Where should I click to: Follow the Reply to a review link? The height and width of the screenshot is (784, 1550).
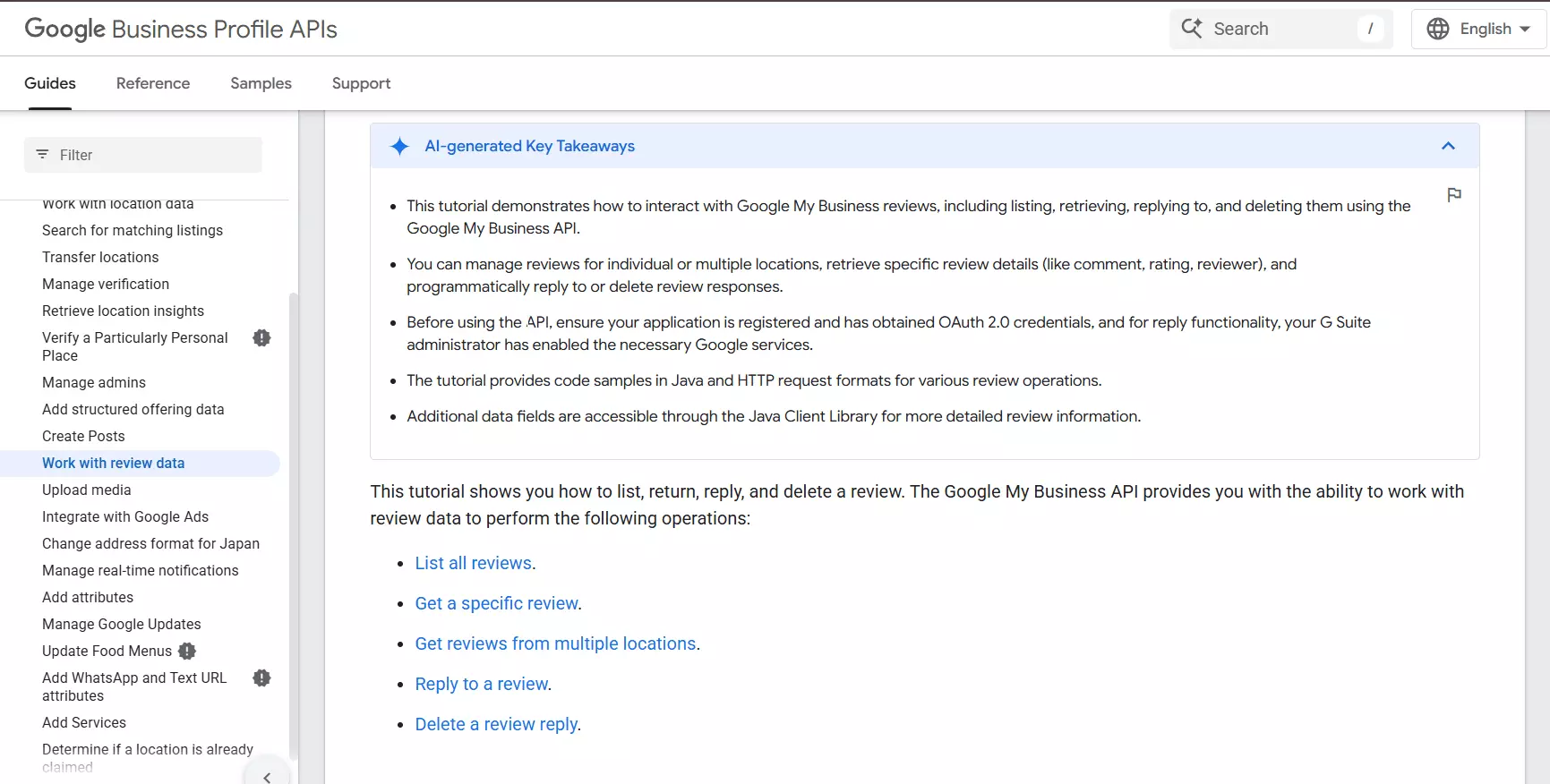point(482,684)
